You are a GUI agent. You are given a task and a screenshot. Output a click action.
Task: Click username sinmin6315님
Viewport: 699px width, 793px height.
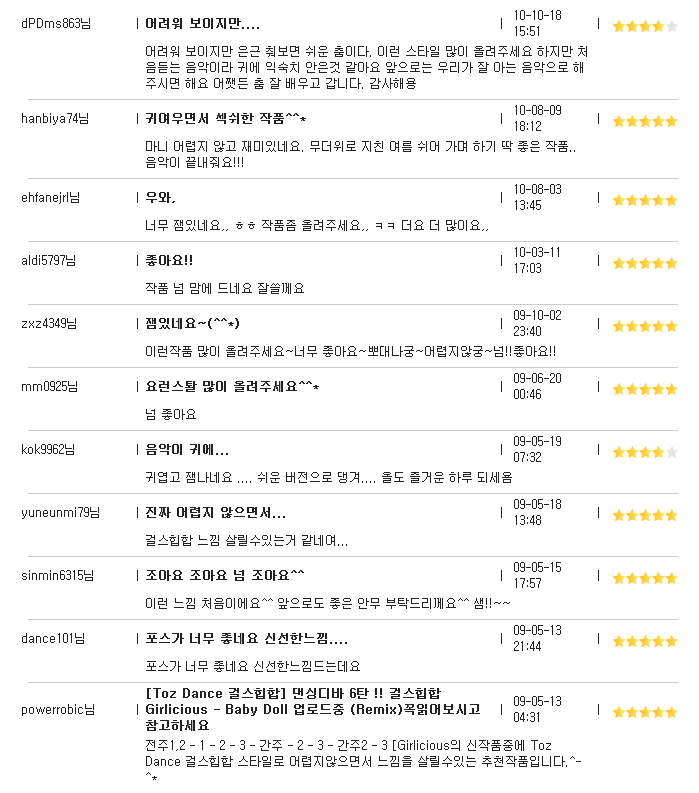(58, 576)
